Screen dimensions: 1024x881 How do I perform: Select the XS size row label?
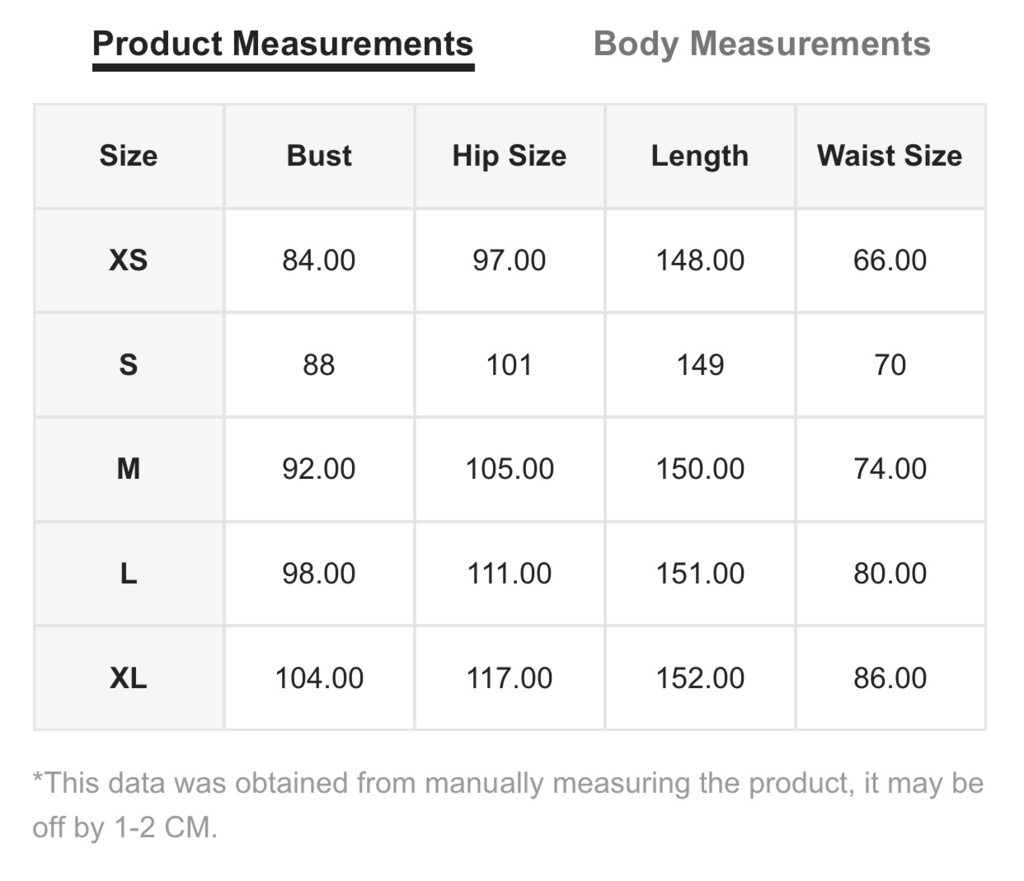tap(129, 260)
